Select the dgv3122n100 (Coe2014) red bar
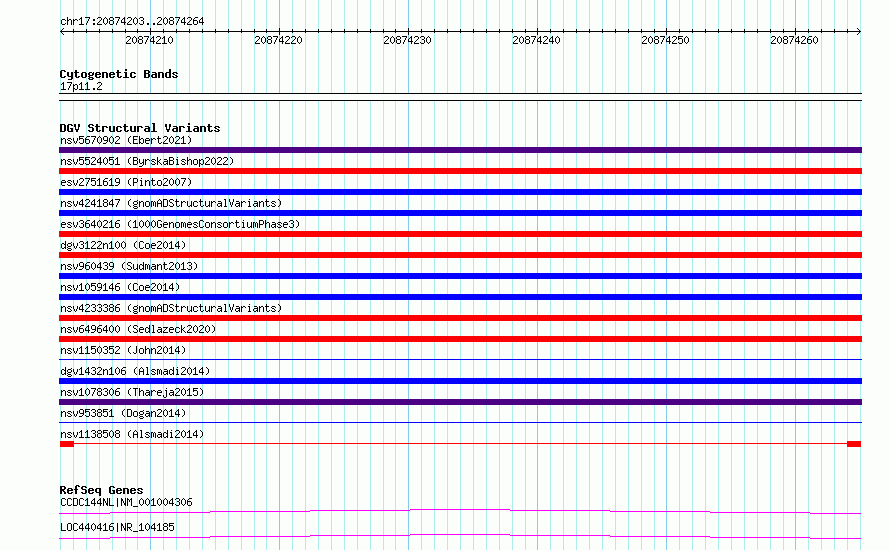The height and width of the screenshot is (550, 890). click(460, 255)
